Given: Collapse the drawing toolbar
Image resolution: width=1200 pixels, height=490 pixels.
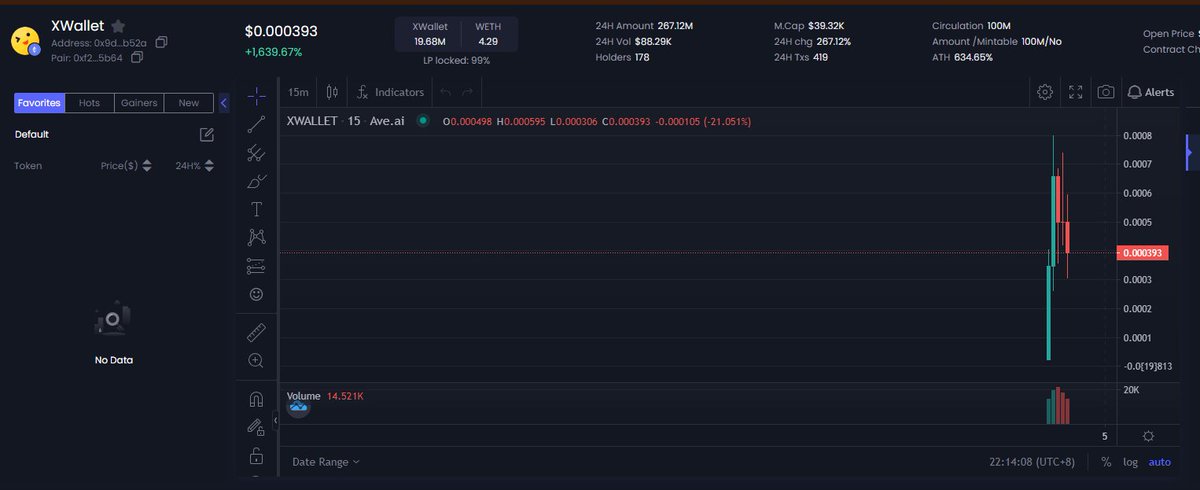Looking at the screenshot, I should coord(275,421).
